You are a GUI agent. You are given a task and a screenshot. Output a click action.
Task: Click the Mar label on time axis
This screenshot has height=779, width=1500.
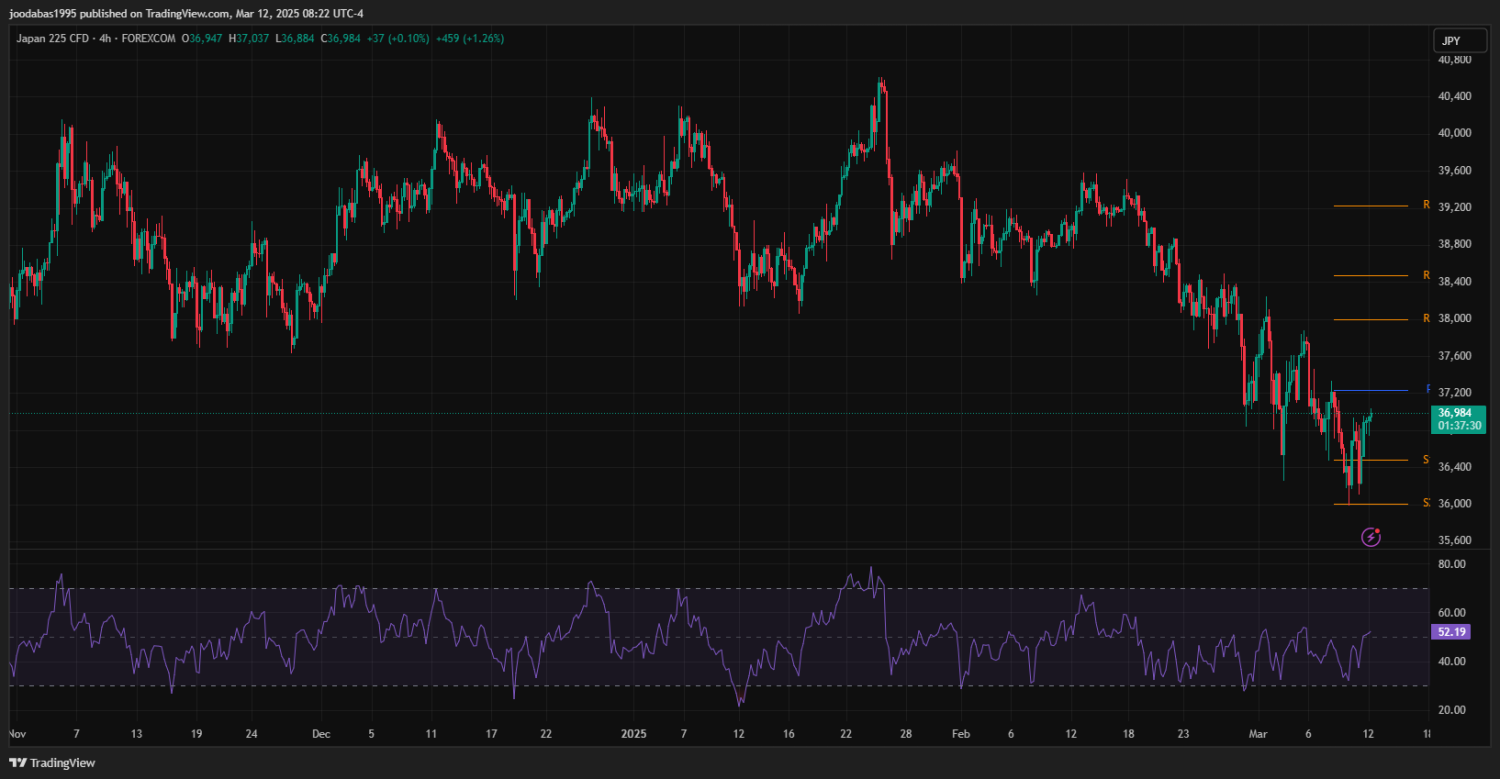tap(1258, 733)
